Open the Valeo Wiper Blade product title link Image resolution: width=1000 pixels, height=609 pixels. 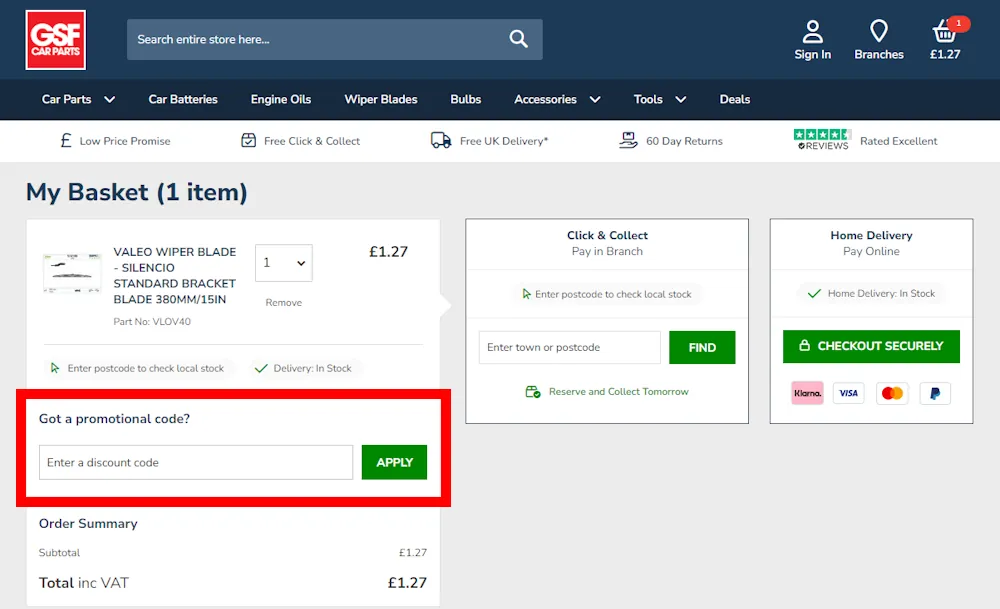pos(175,275)
